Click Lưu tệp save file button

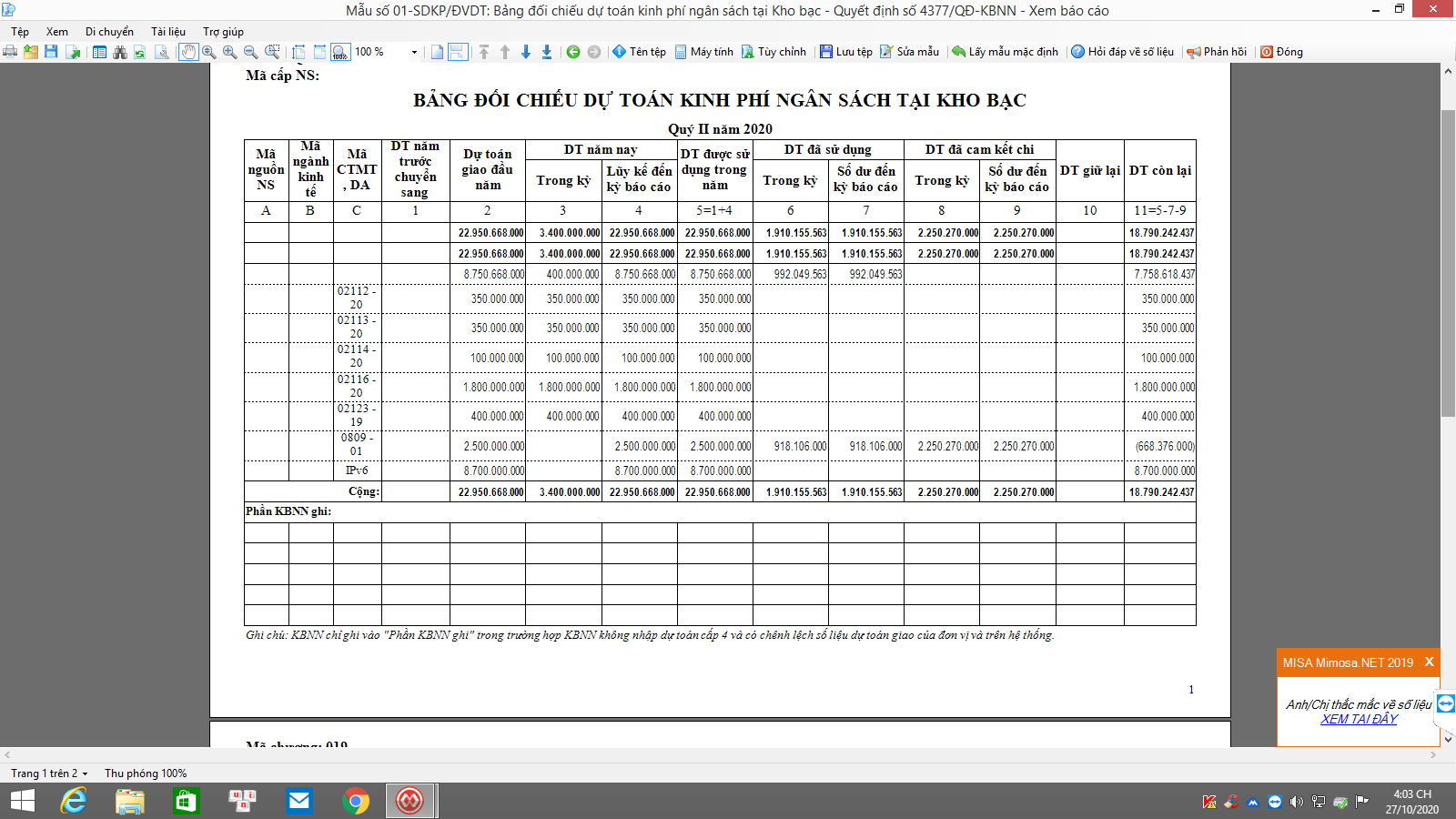click(846, 52)
